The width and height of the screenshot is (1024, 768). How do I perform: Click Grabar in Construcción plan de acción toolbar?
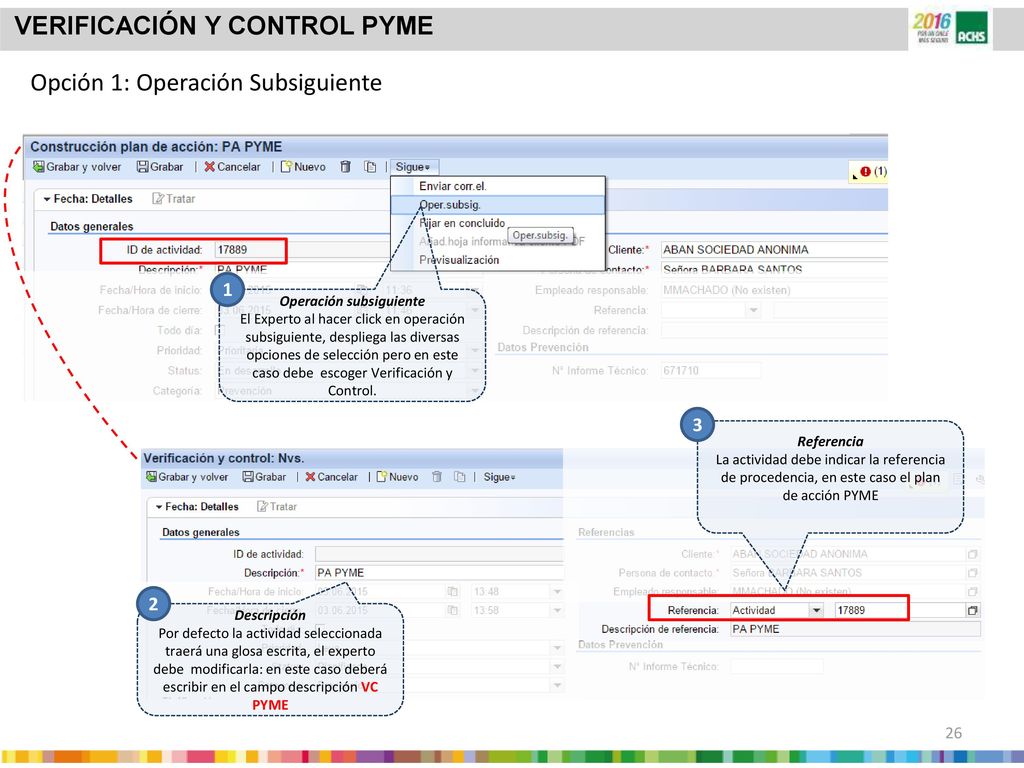(x=160, y=167)
